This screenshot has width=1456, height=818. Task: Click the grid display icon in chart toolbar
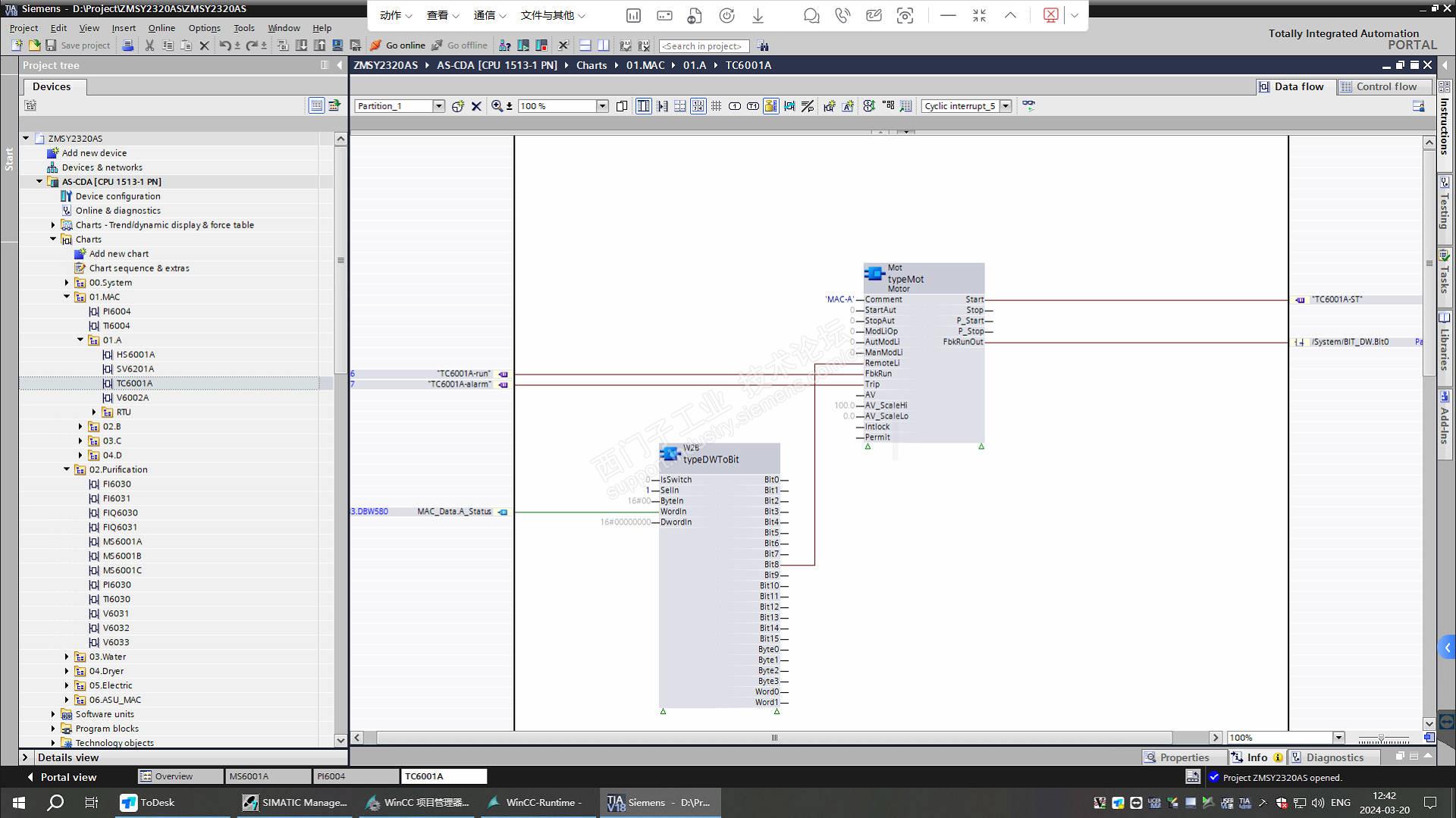click(716, 106)
